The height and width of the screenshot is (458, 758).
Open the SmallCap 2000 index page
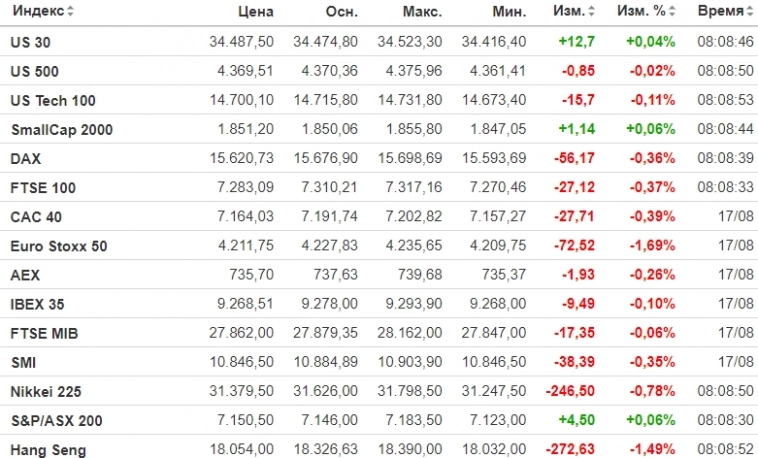click(x=61, y=130)
